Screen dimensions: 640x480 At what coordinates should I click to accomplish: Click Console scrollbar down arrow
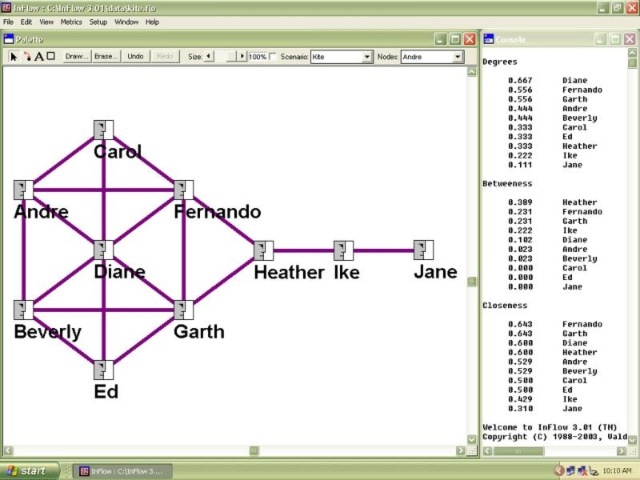632,440
